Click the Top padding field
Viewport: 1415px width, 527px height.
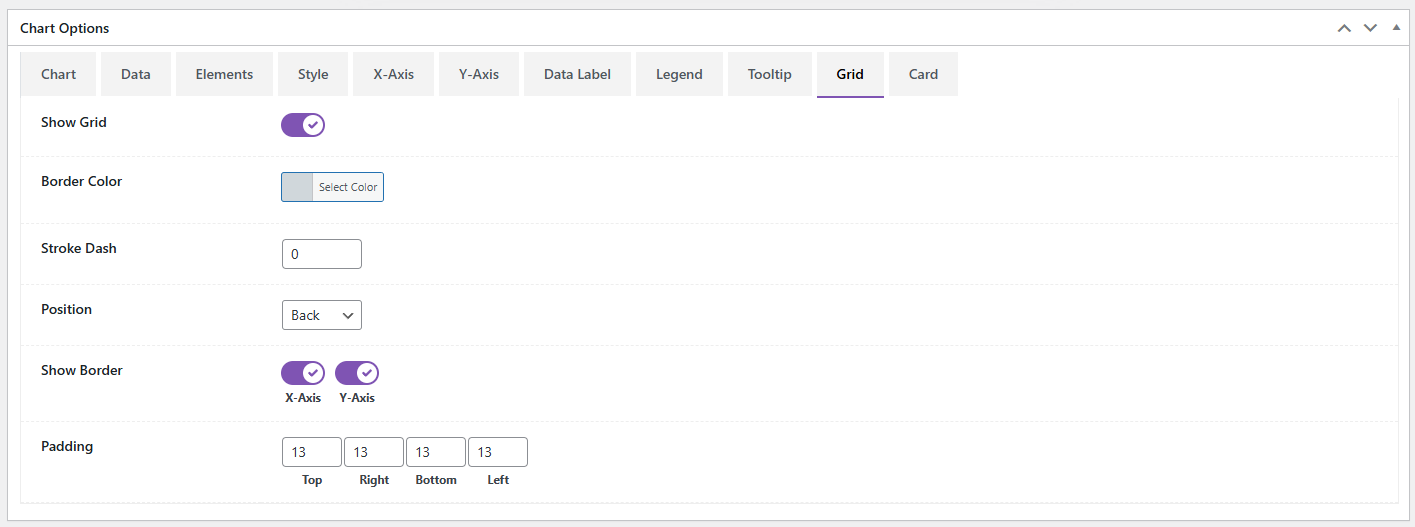click(x=311, y=452)
